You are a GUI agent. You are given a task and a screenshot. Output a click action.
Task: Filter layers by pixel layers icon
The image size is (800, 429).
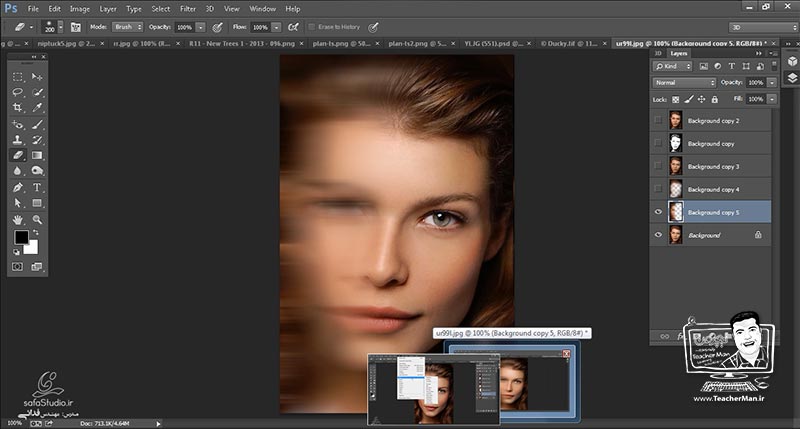(x=704, y=66)
